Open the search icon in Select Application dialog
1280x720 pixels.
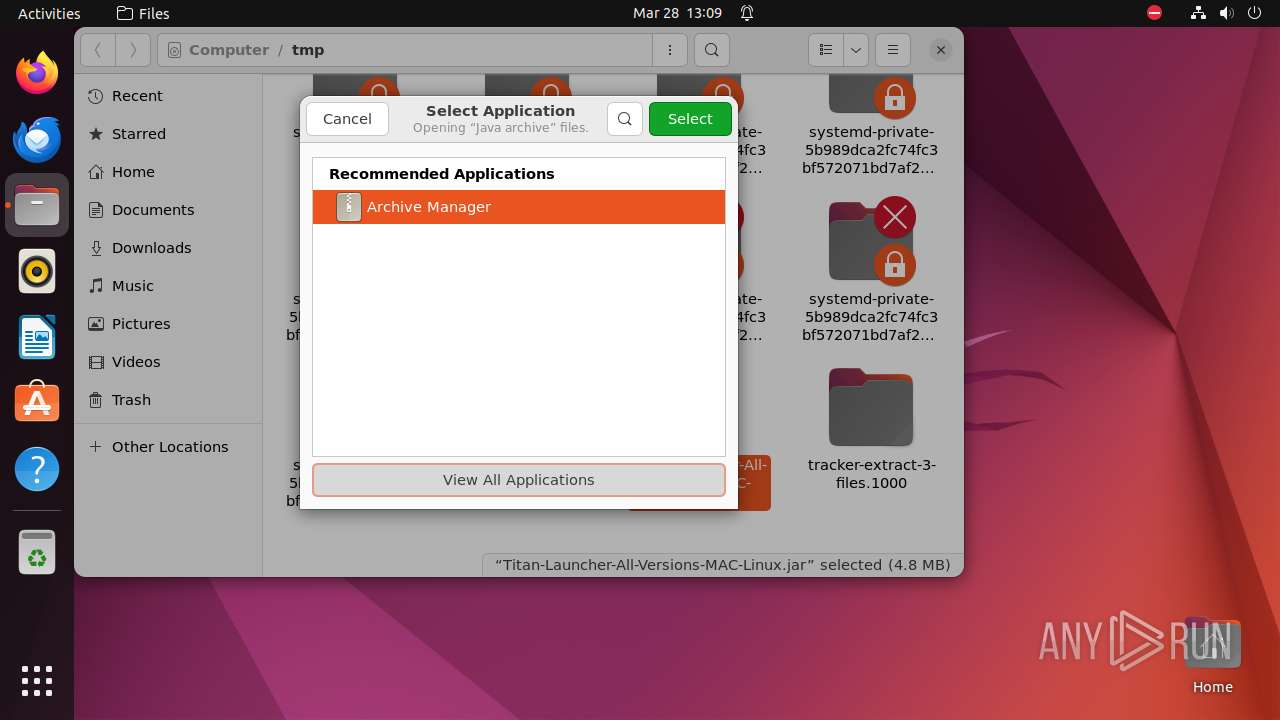pos(624,119)
